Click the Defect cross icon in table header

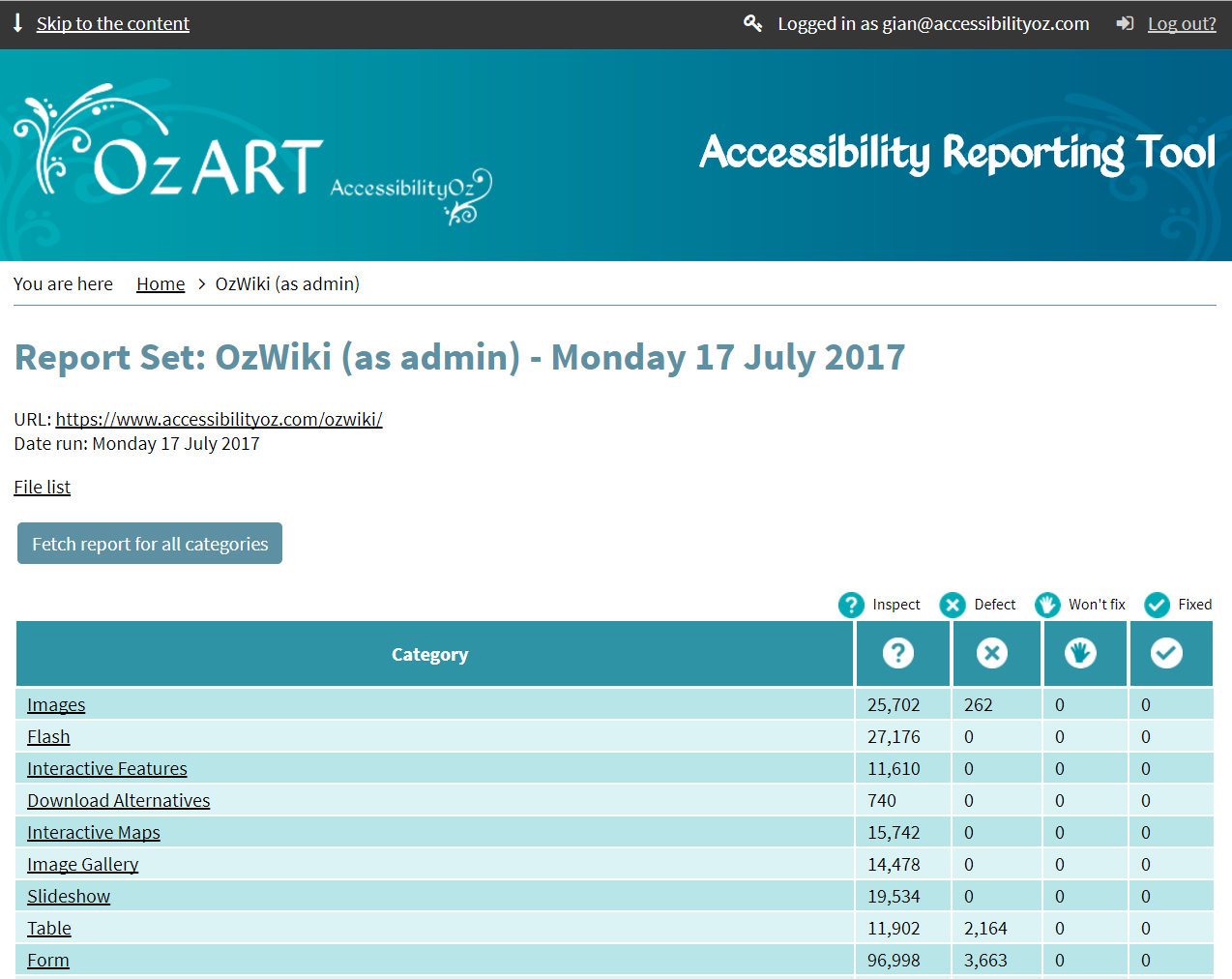point(992,653)
